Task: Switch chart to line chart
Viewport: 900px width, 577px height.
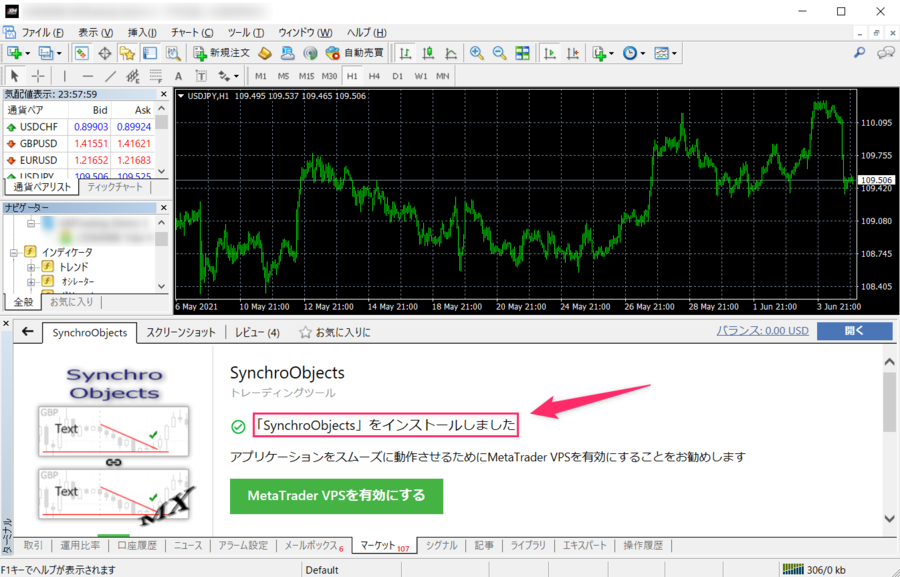Action: [451, 53]
